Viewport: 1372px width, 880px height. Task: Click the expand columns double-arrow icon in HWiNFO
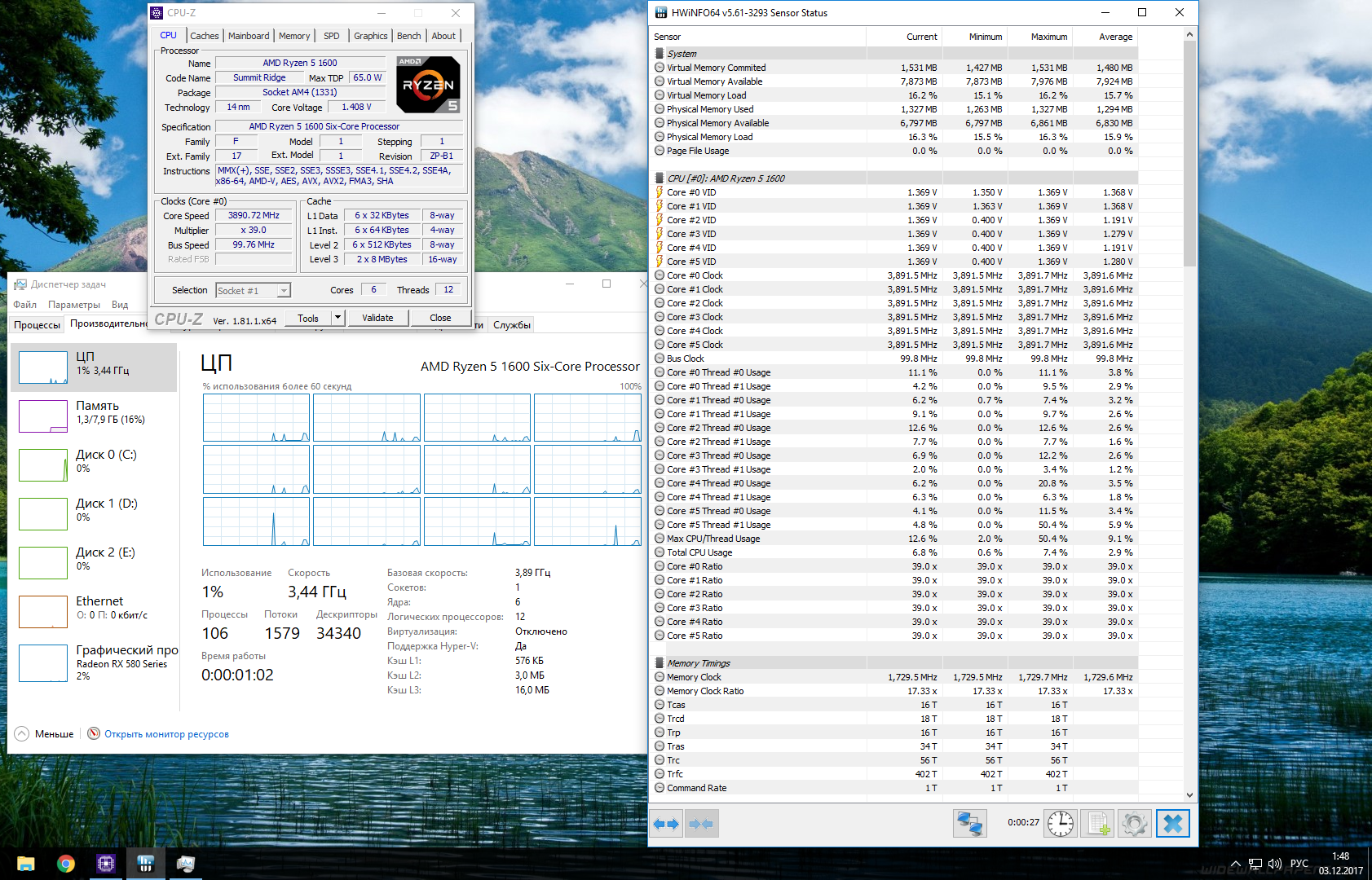point(666,824)
